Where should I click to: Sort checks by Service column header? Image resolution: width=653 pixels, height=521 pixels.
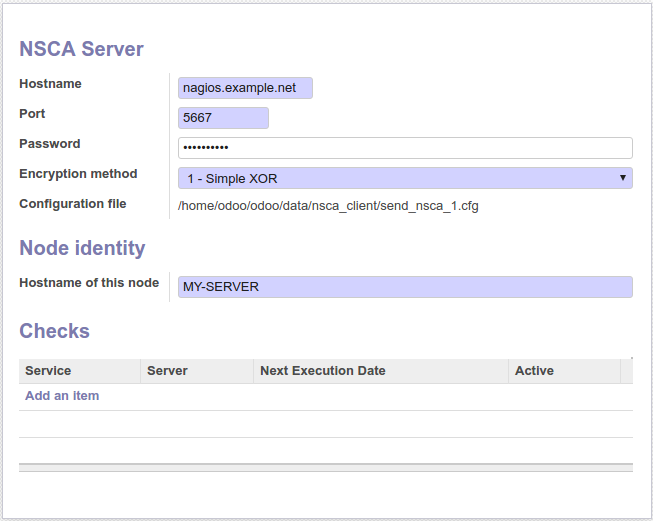click(x=48, y=371)
